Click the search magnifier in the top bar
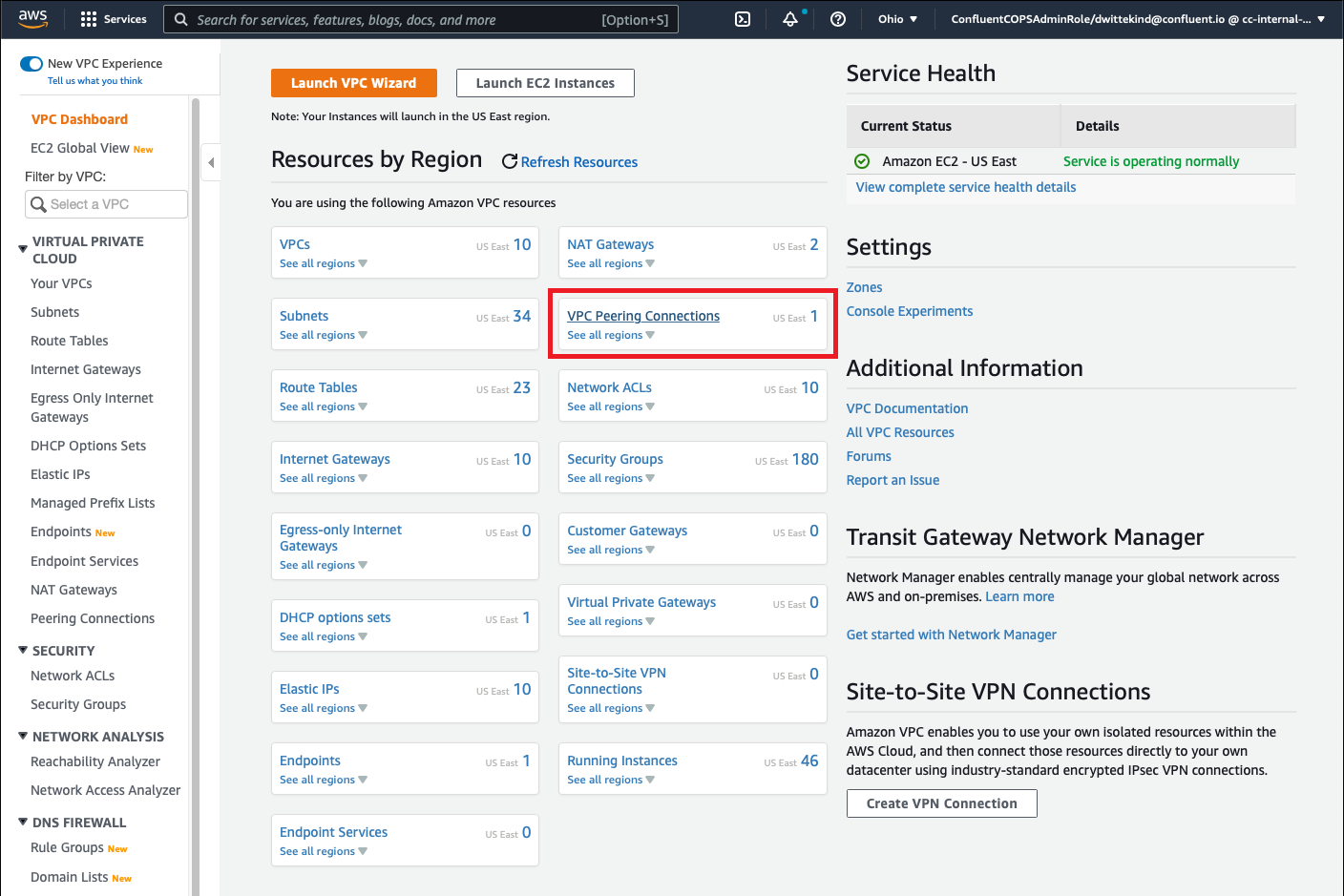Screen dimensions: 1344x896 coord(180,19)
